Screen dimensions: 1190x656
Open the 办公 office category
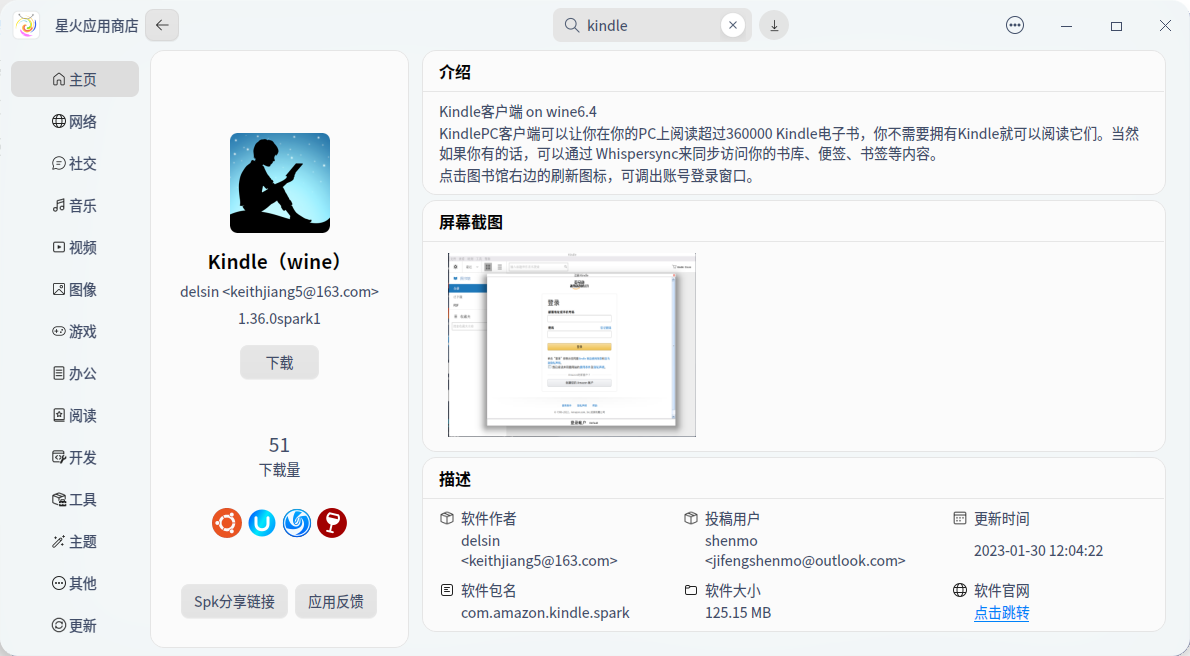click(x=75, y=374)
